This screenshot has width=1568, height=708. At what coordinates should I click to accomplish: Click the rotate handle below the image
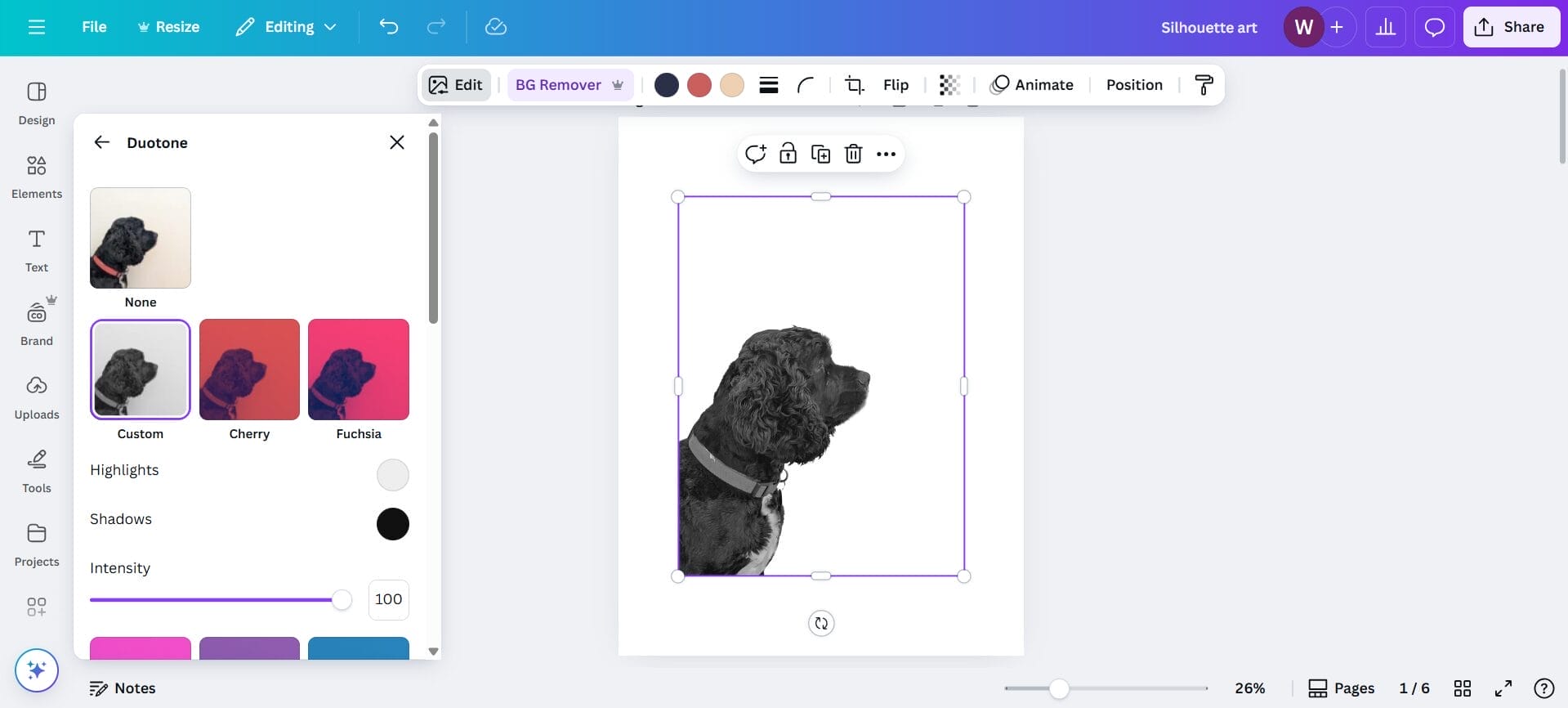click(x=821, y=623)
